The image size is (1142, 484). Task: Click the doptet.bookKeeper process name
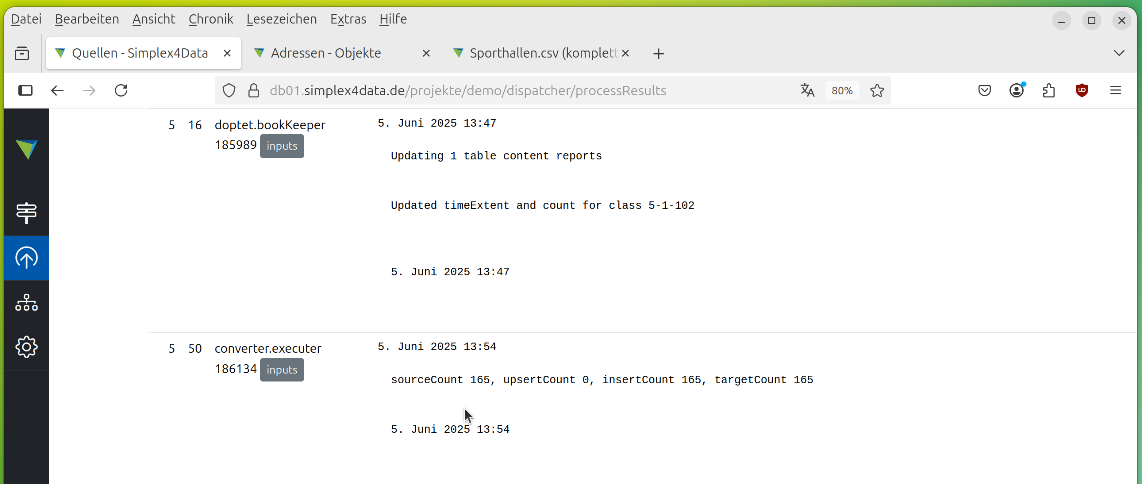click(x=269, y=124)
